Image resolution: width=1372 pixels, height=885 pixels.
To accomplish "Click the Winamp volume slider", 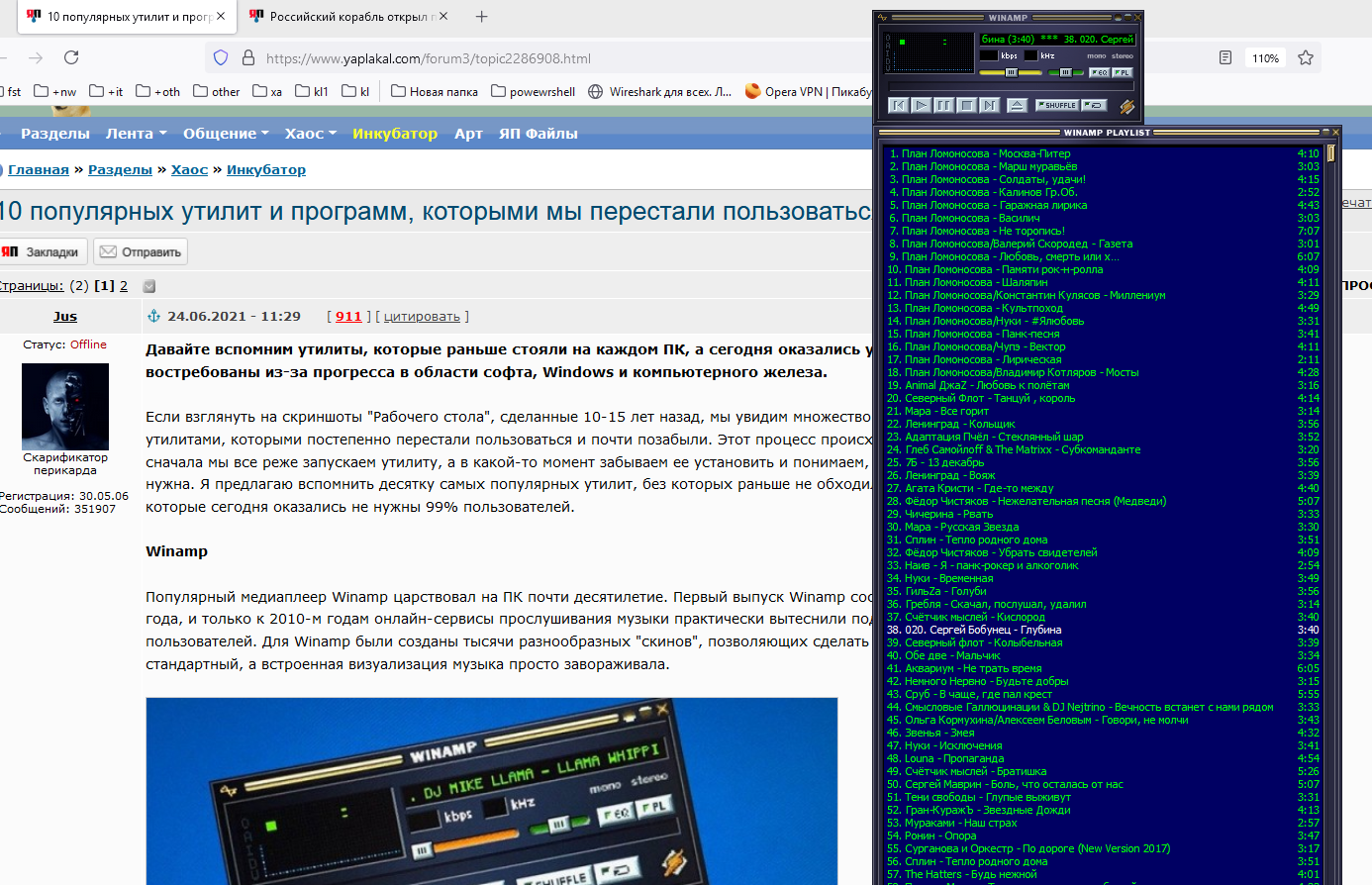I will coord(1011,72).
